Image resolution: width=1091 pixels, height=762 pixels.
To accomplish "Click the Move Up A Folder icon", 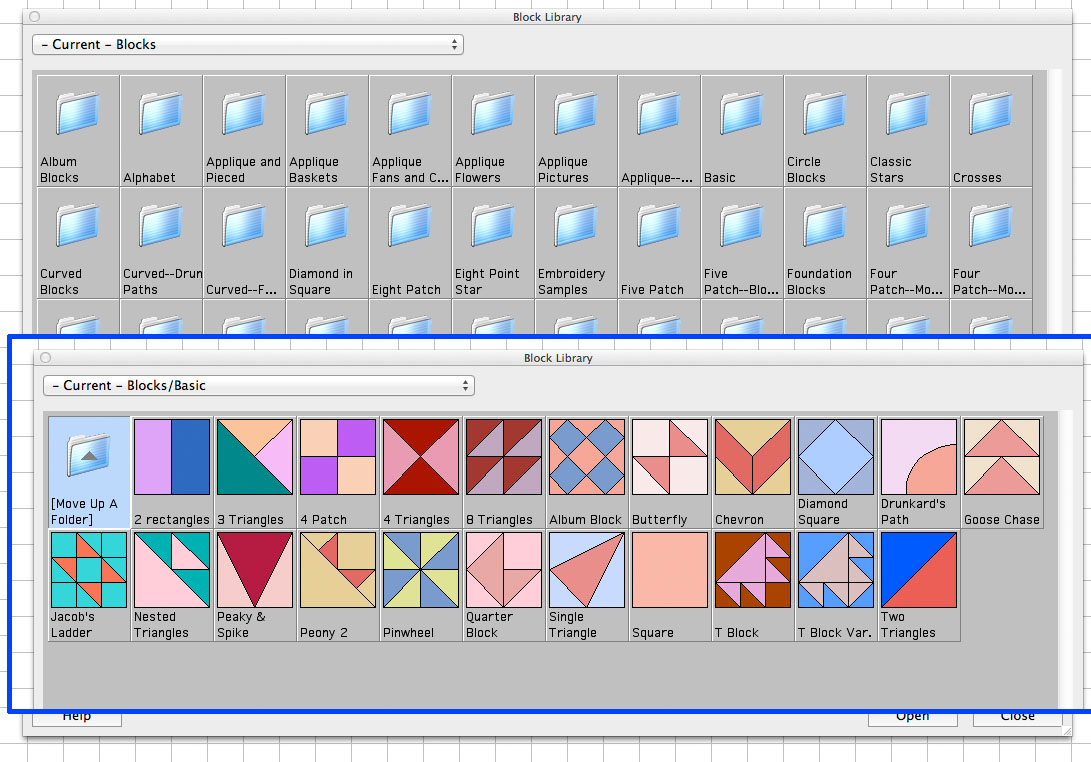I will (x=89, y=458).
